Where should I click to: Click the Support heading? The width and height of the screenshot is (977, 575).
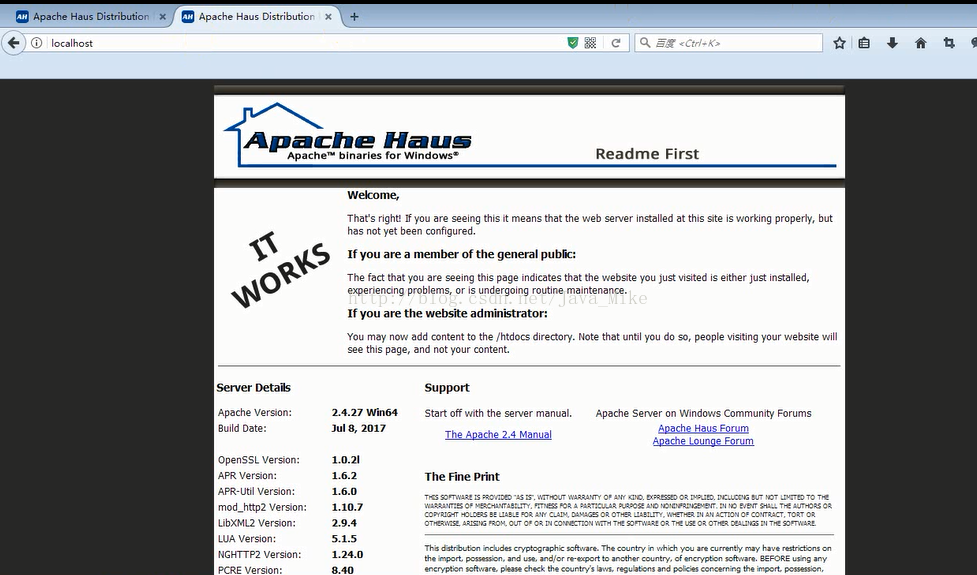[447, 387]
